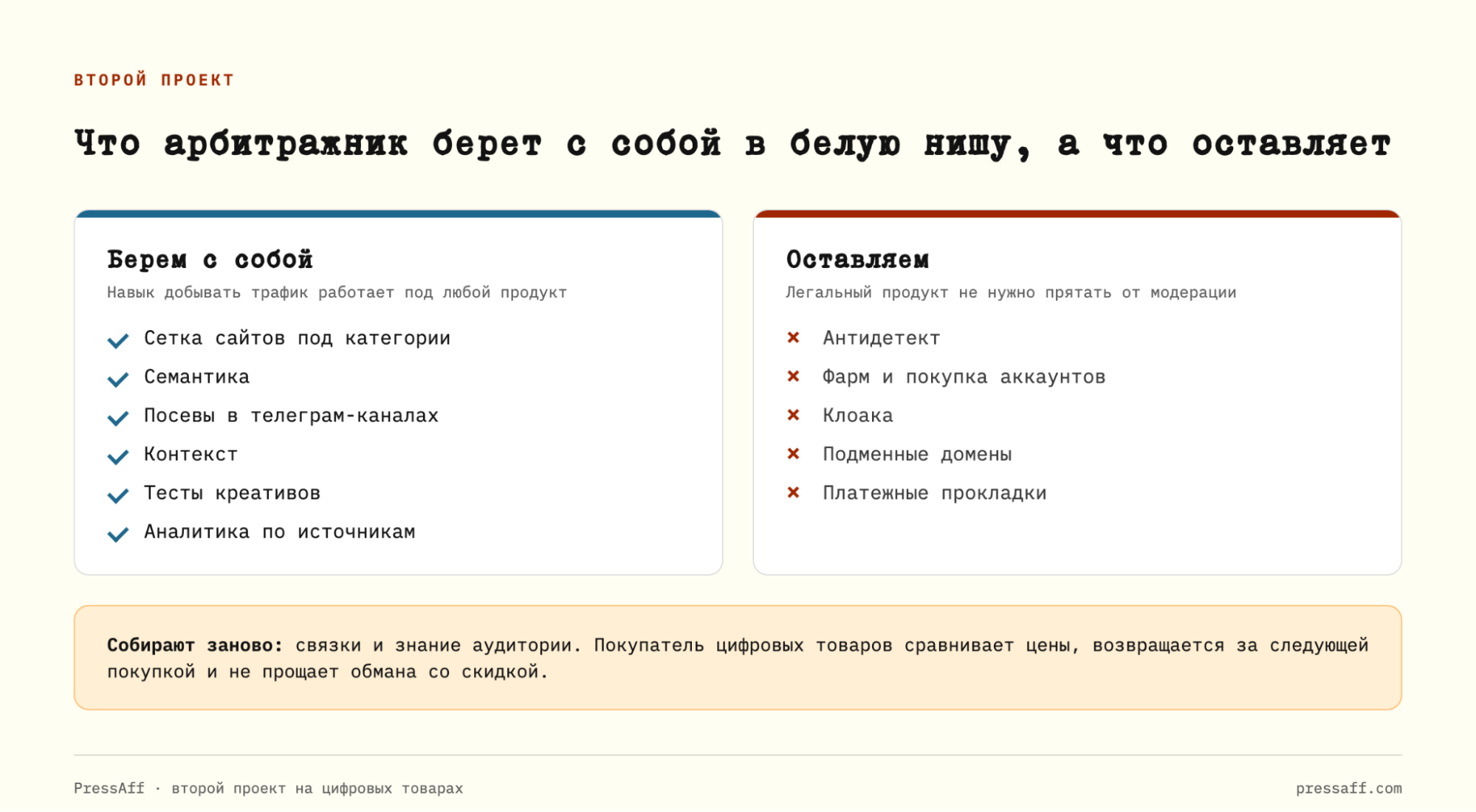Click the checkmark beside 'Контекст'
The height and width of the screenshot is (812, 1476).
coord(118,457)
